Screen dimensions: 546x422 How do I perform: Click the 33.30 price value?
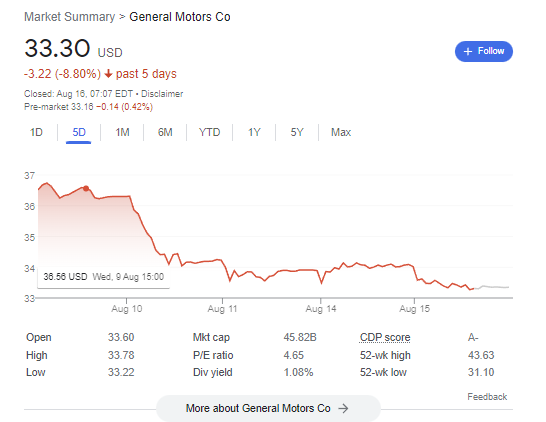[x=57, y=48]
